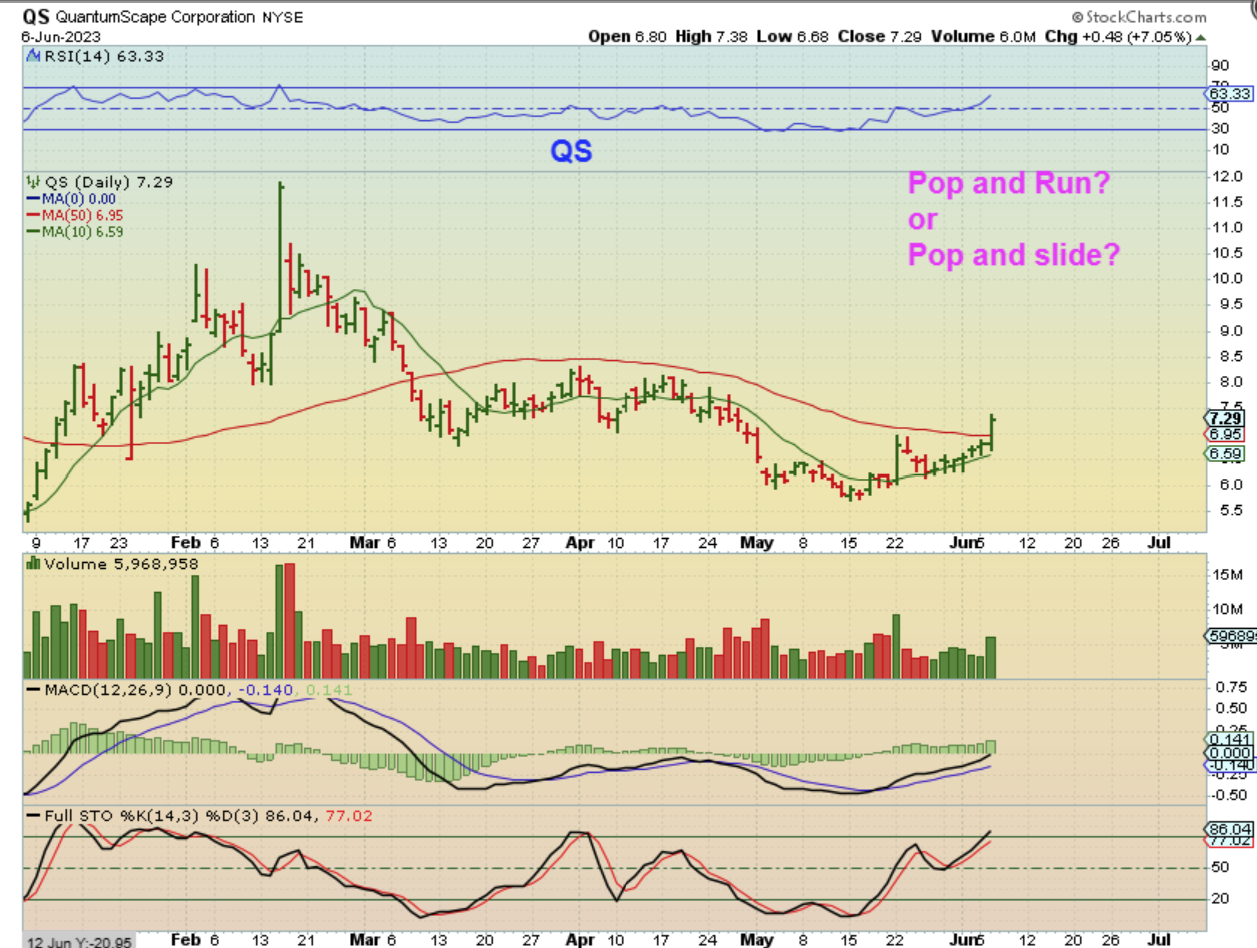Click the 86.04 stochastic value tag

(1227, 829)
